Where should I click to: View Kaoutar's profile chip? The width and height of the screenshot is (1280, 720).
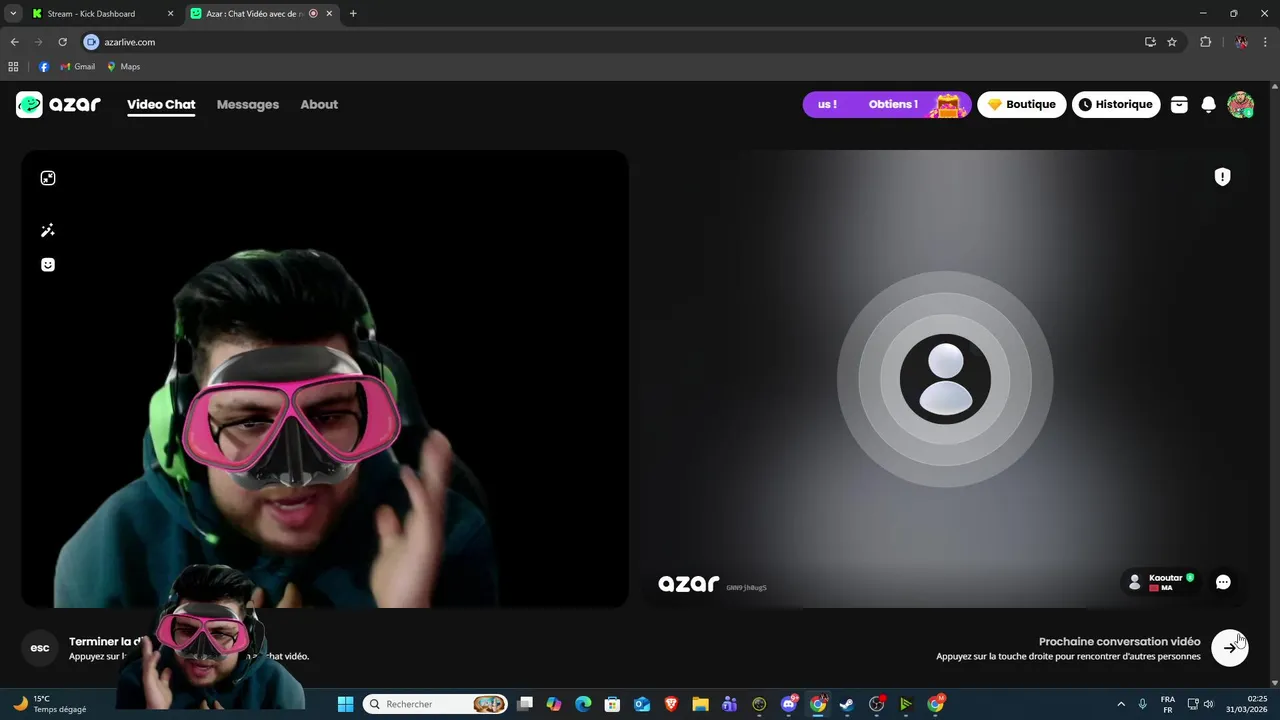tap(1162, 582)
